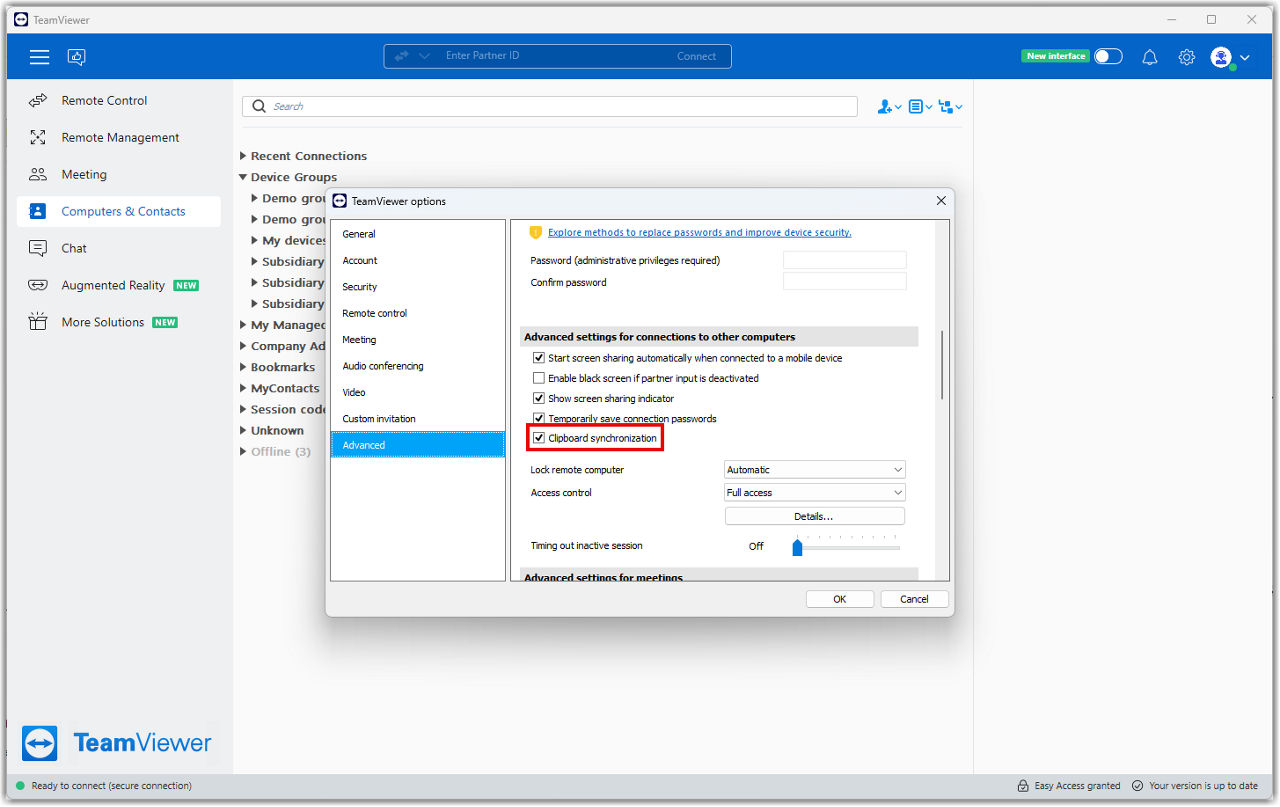The width and height of the screenshot is (1280, 807).
Task: Uncheck Start screen sharing automatically option
Action: (x=539, y=358)
